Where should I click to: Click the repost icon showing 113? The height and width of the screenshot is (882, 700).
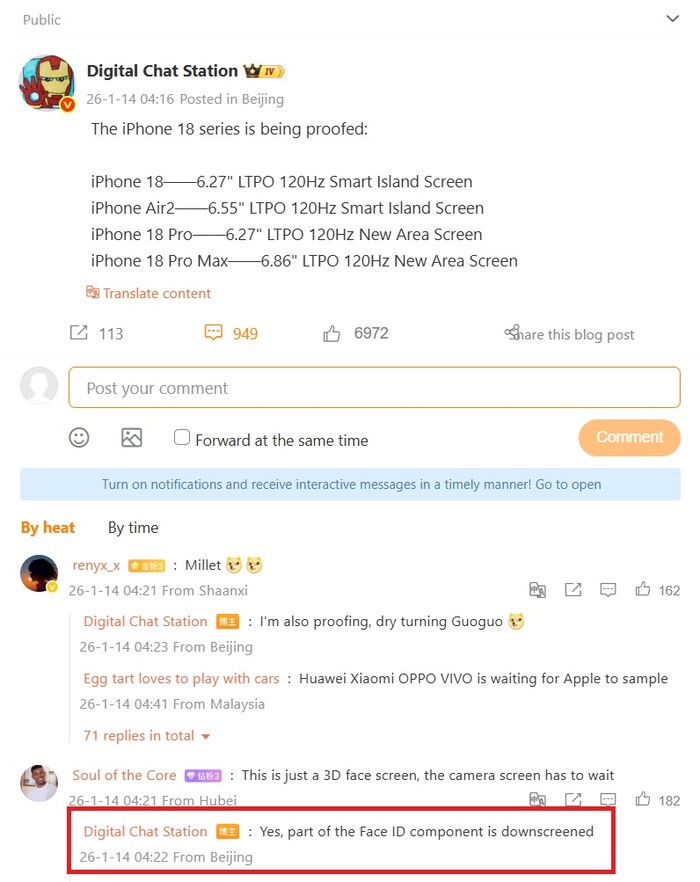click(x=79, y=332)
